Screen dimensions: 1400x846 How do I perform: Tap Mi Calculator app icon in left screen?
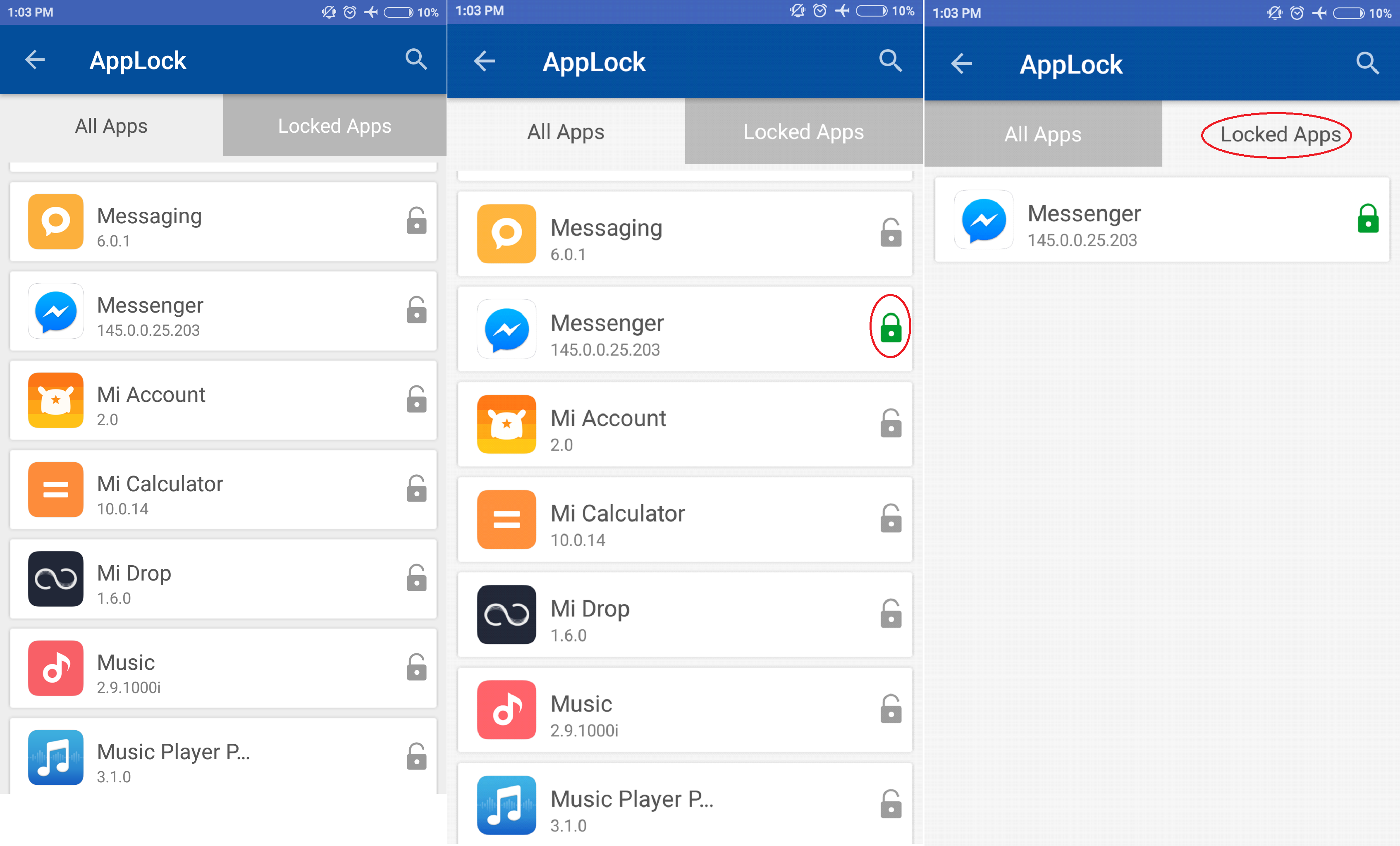pyautogui.click(x=56, y=489)
